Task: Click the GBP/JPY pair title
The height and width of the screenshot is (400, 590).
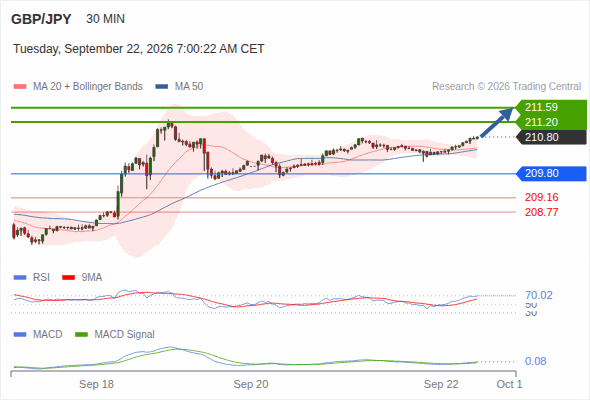Action: click(x=41, y=19)
